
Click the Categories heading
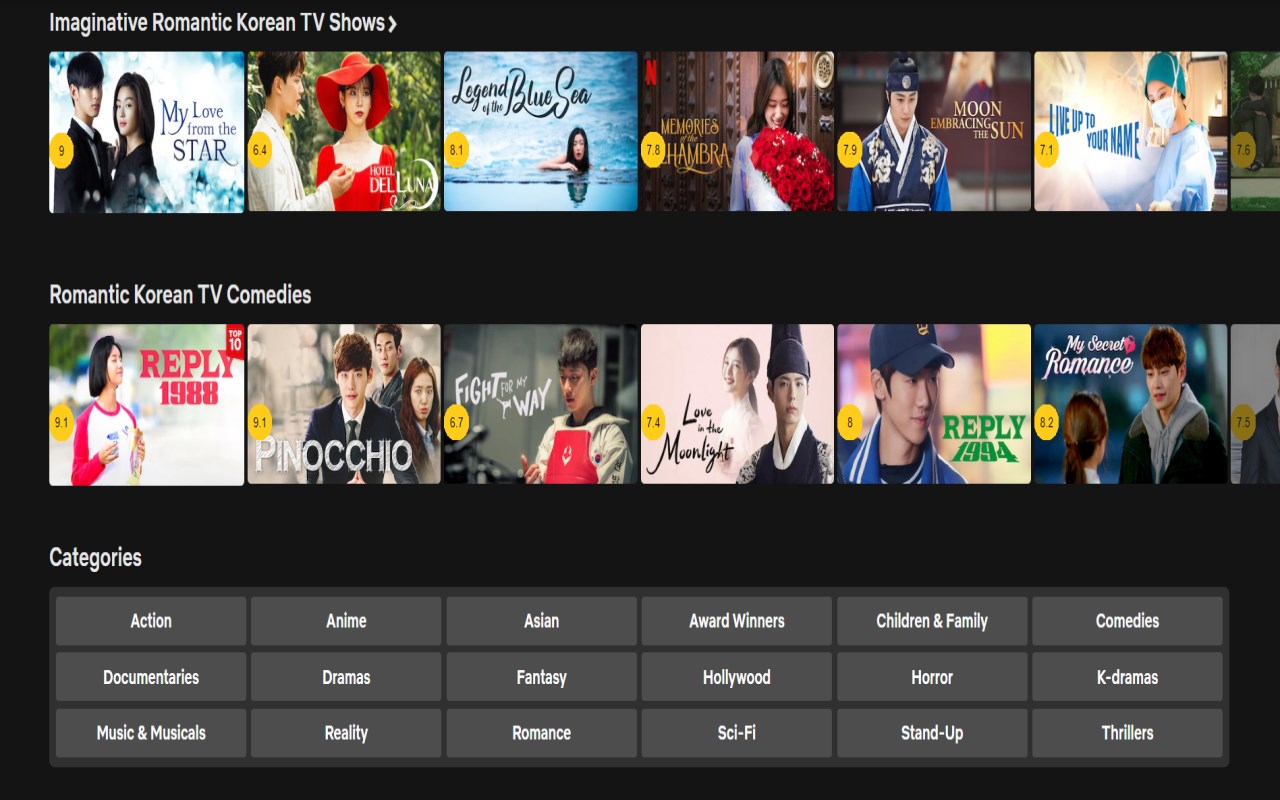[95, 558]
